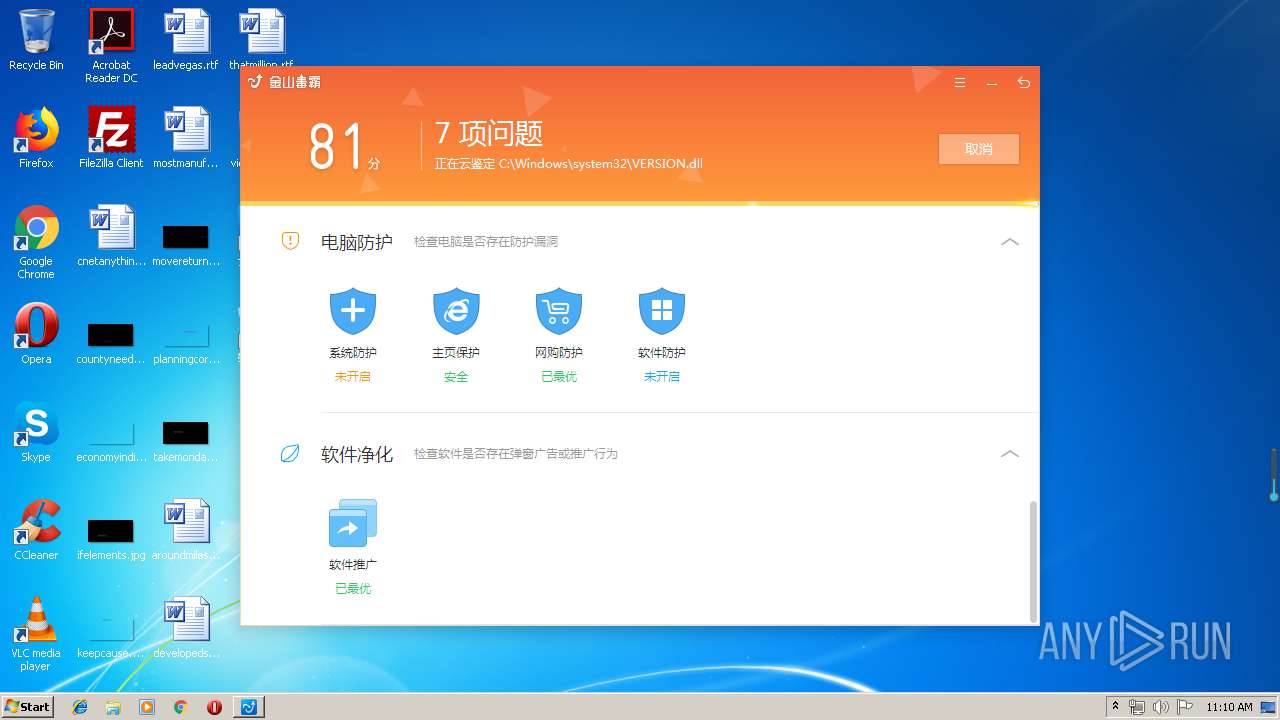1280x720 pixels.
Task: Open the Windows Start menu
Action: click(27, 706)
